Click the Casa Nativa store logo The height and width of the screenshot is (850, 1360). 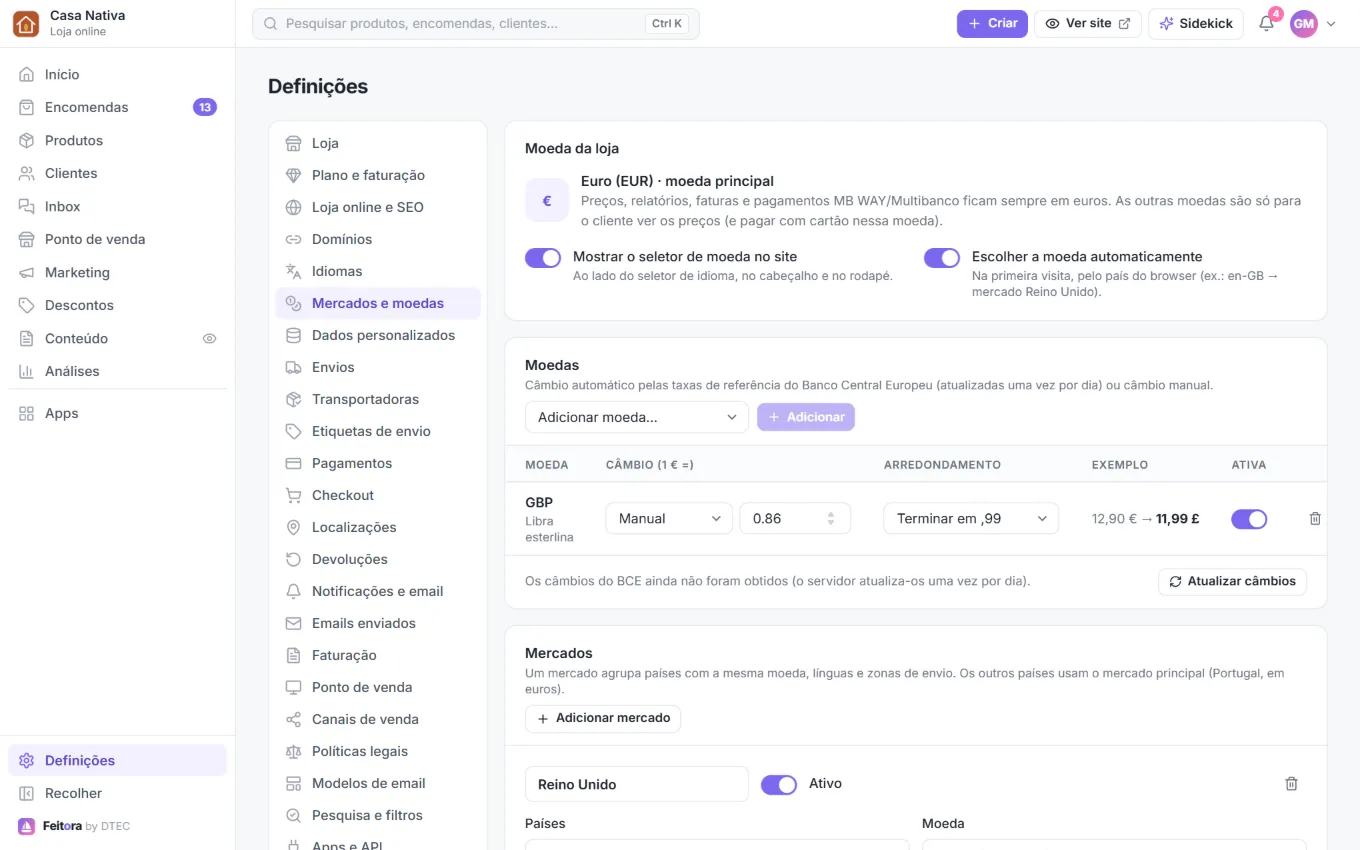click(x=26, y=24)
